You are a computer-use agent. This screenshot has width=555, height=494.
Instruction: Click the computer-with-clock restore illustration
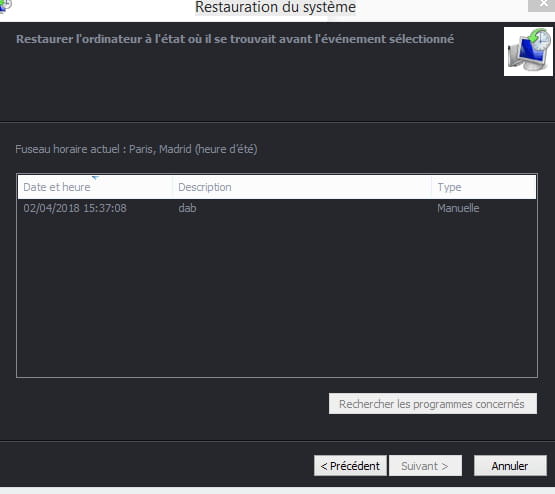[x=529, y=51]
